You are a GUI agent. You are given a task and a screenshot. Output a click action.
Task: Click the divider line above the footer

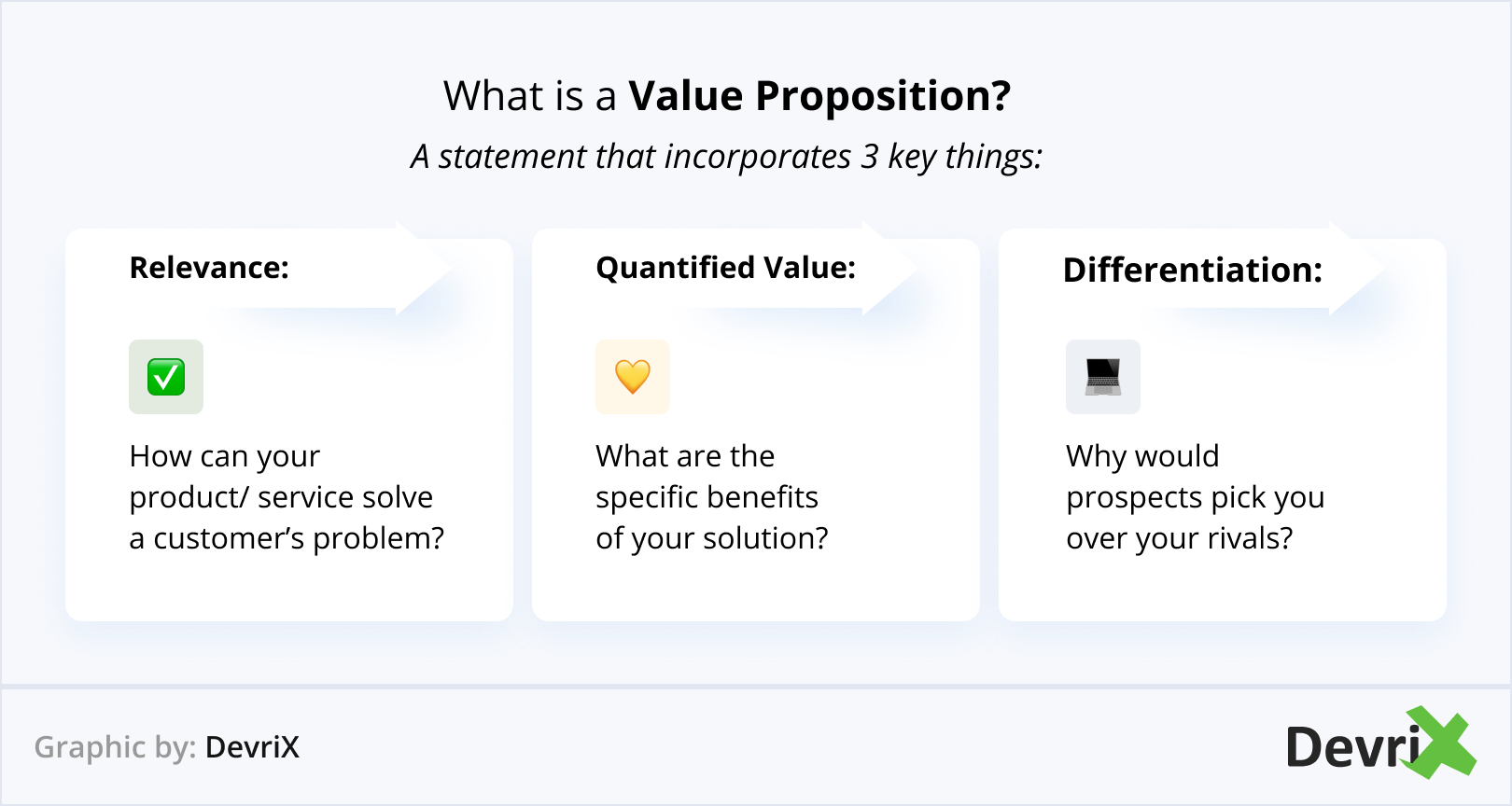tap(756, 687)
